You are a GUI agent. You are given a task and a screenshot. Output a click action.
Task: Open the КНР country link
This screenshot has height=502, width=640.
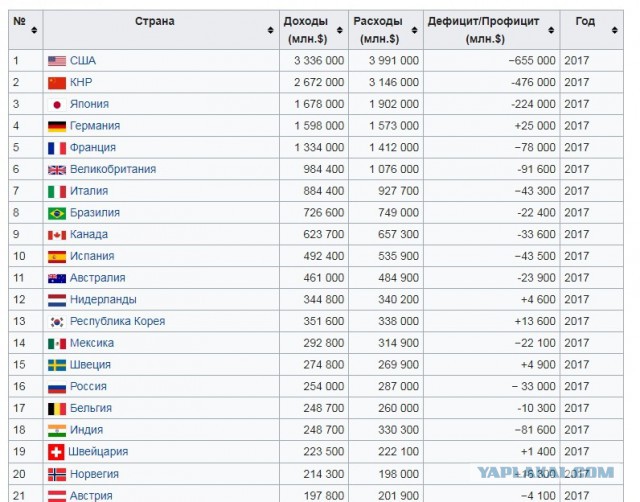point(81,82)
